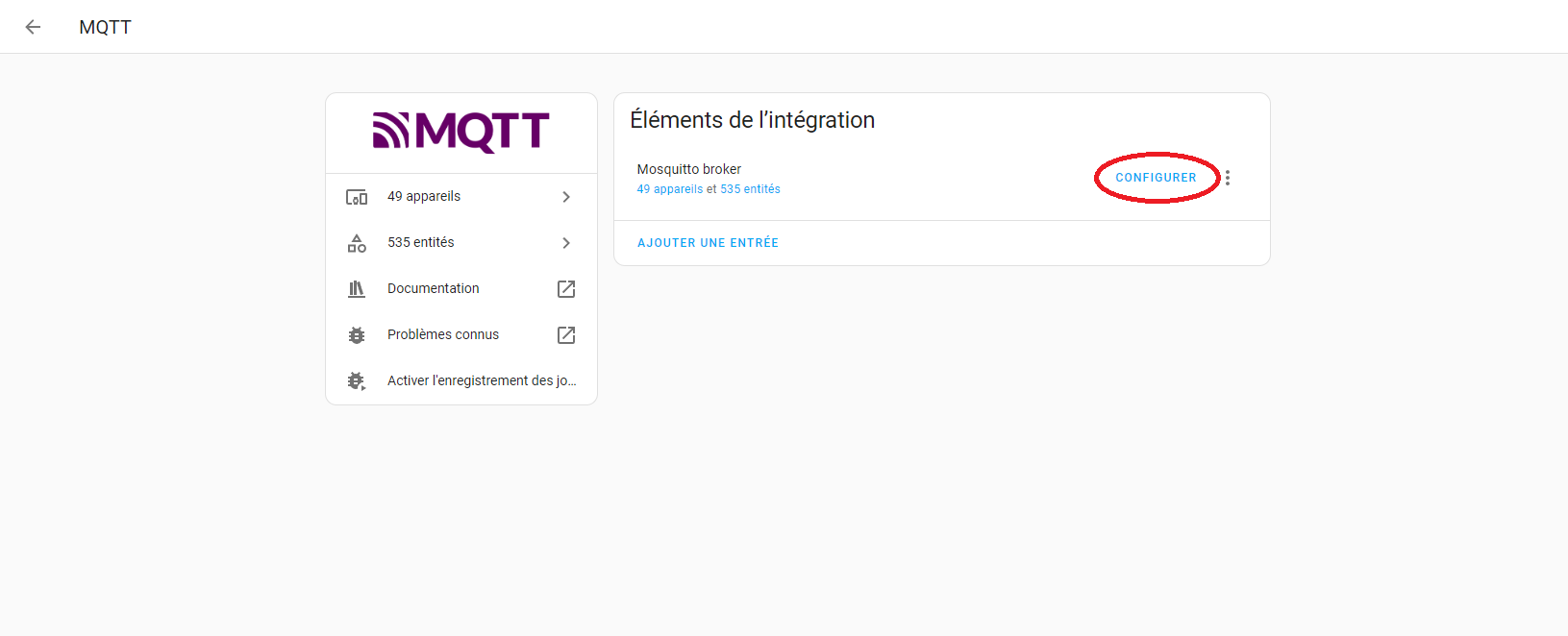Click the devices icon beside 49 appareils
This screenshot has height=636, width=1568.
[x=357, y=197]
